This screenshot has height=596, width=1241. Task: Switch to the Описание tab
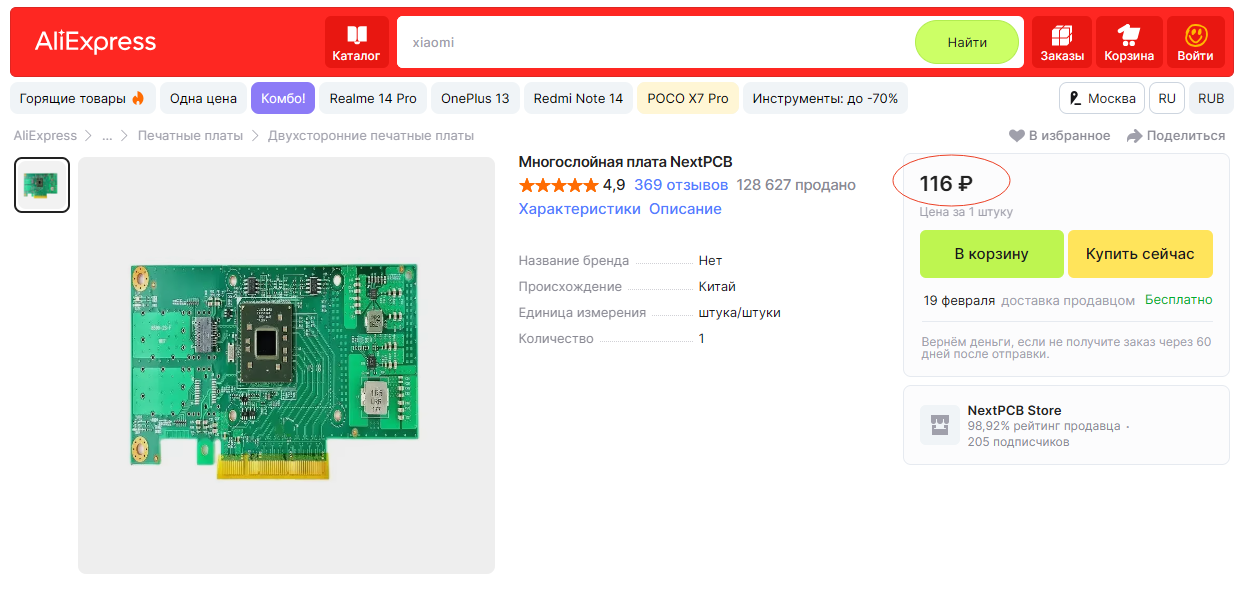[685, 209]
